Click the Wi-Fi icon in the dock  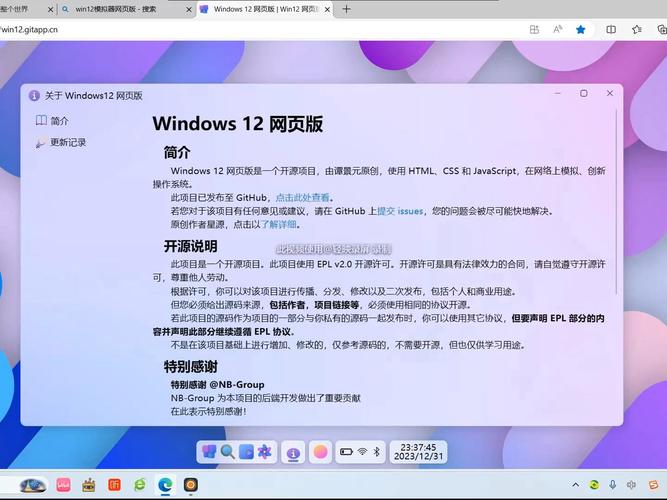362,451
